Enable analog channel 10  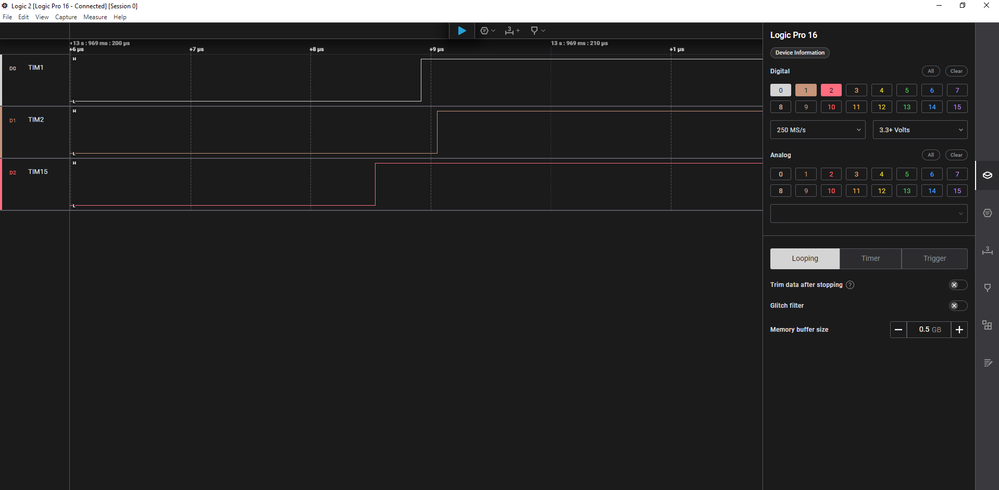pos(831,191)
